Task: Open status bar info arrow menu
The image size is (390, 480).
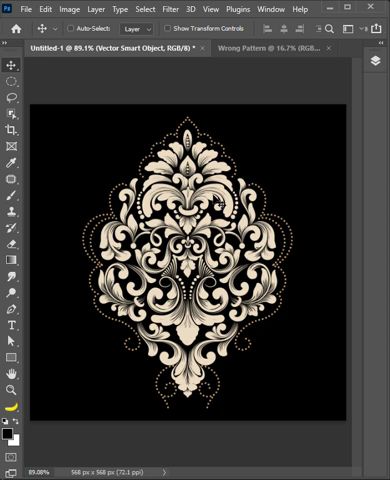Action: pos(164,472)
